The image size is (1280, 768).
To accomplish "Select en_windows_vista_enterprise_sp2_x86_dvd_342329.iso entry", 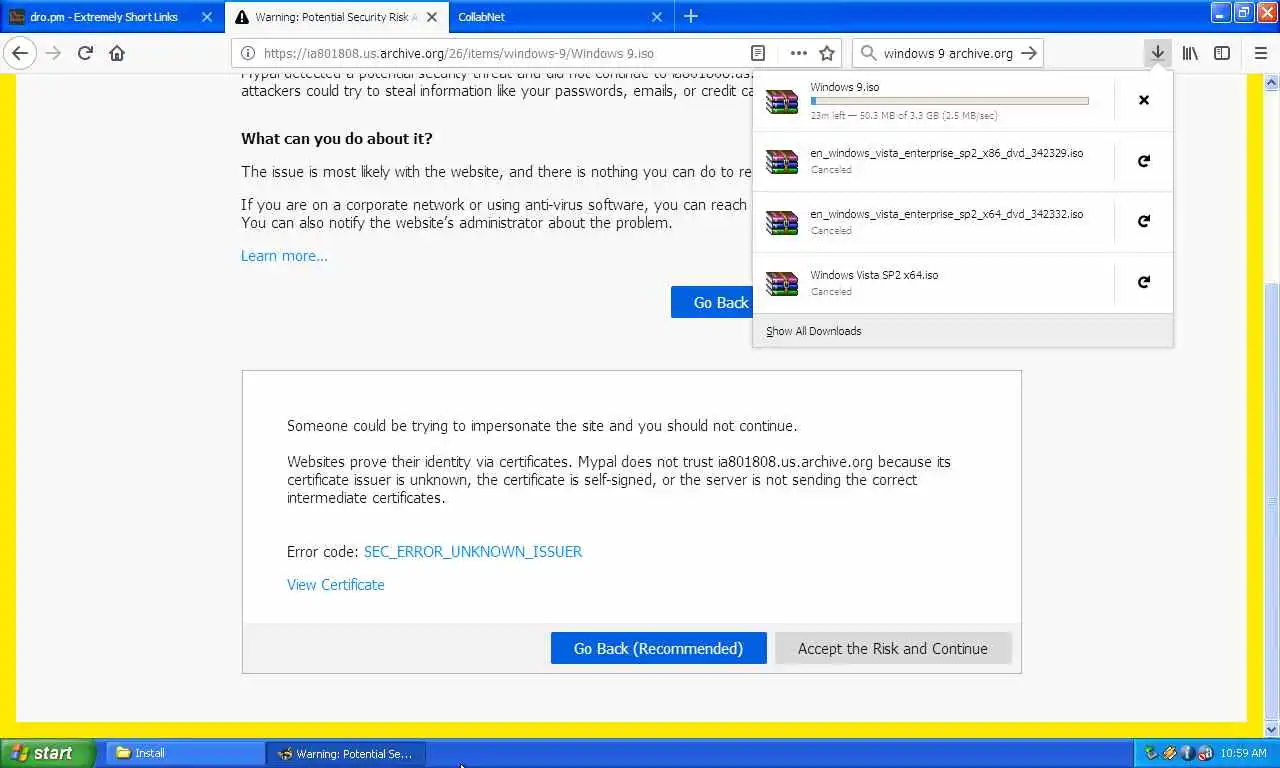I will tap(933, 161).
